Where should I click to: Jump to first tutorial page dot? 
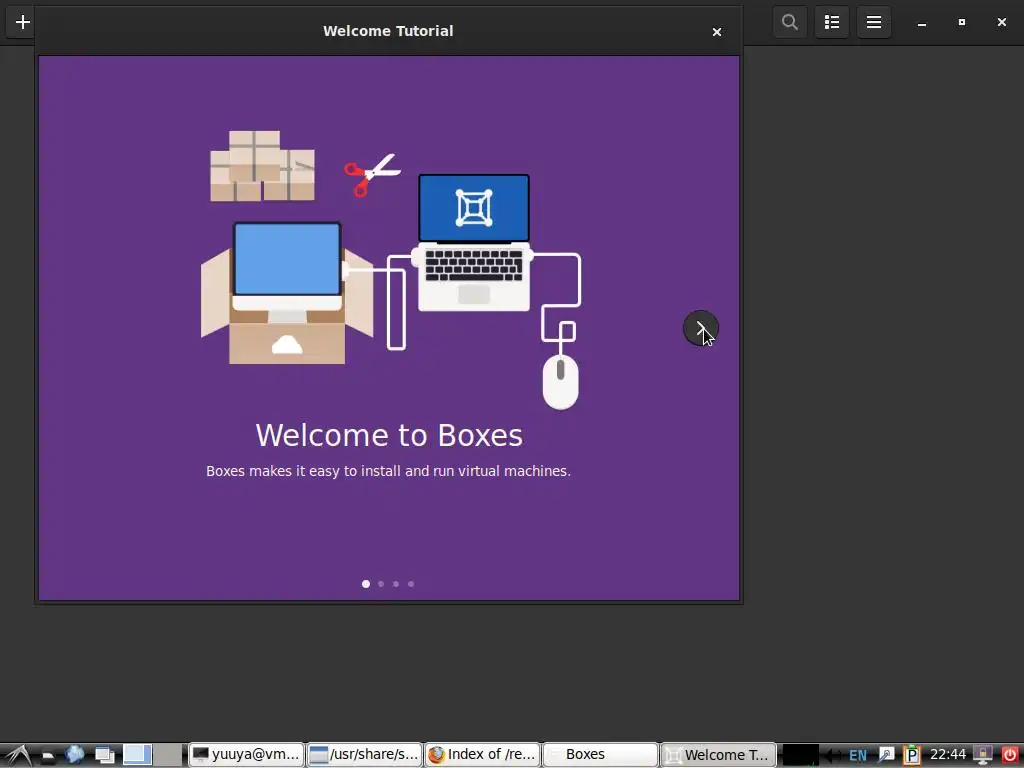pos(366,584)
